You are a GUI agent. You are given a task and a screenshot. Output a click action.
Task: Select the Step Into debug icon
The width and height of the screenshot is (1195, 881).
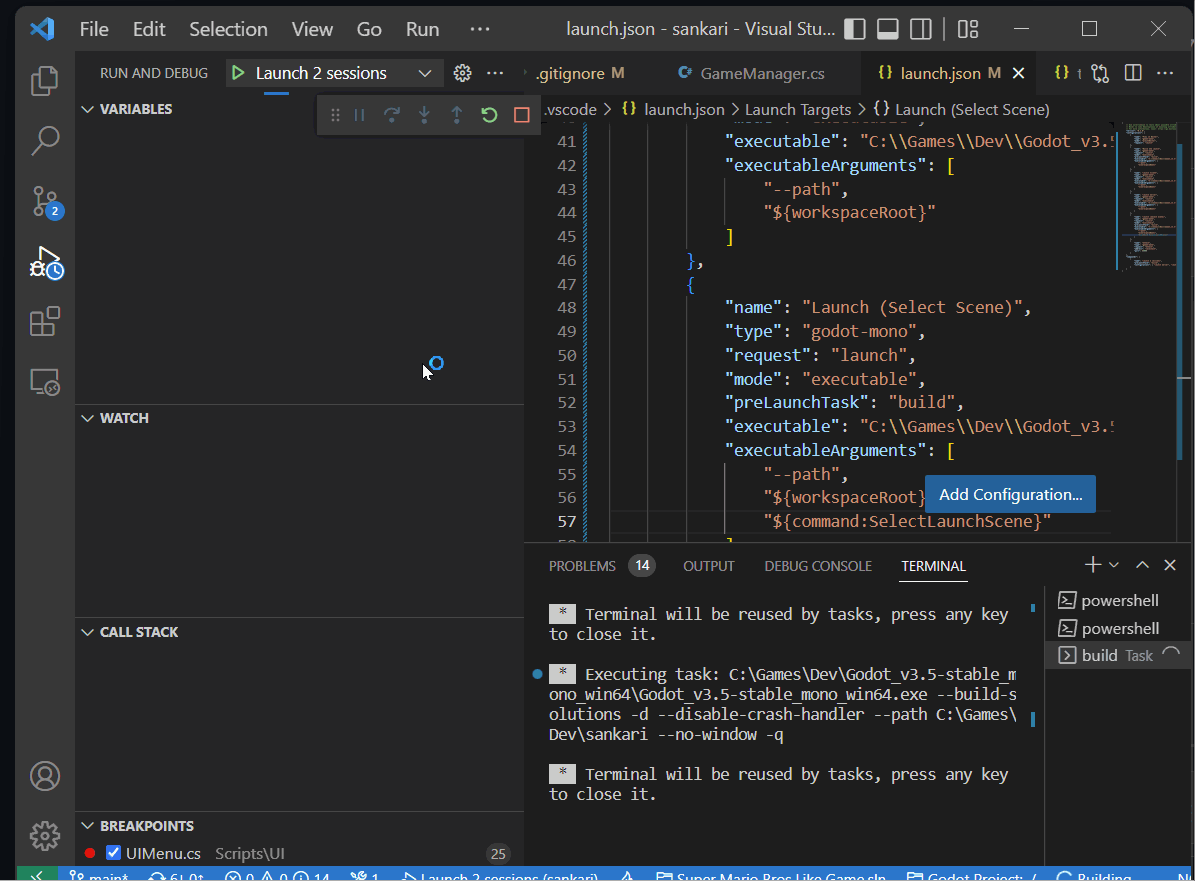(x=424, y=114)
